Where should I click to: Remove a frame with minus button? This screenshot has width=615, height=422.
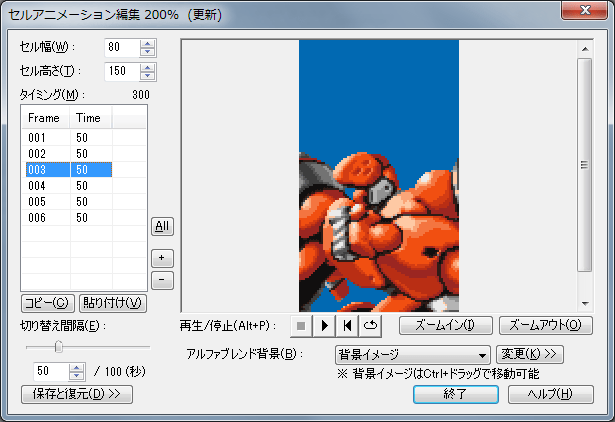pos(162,280)
